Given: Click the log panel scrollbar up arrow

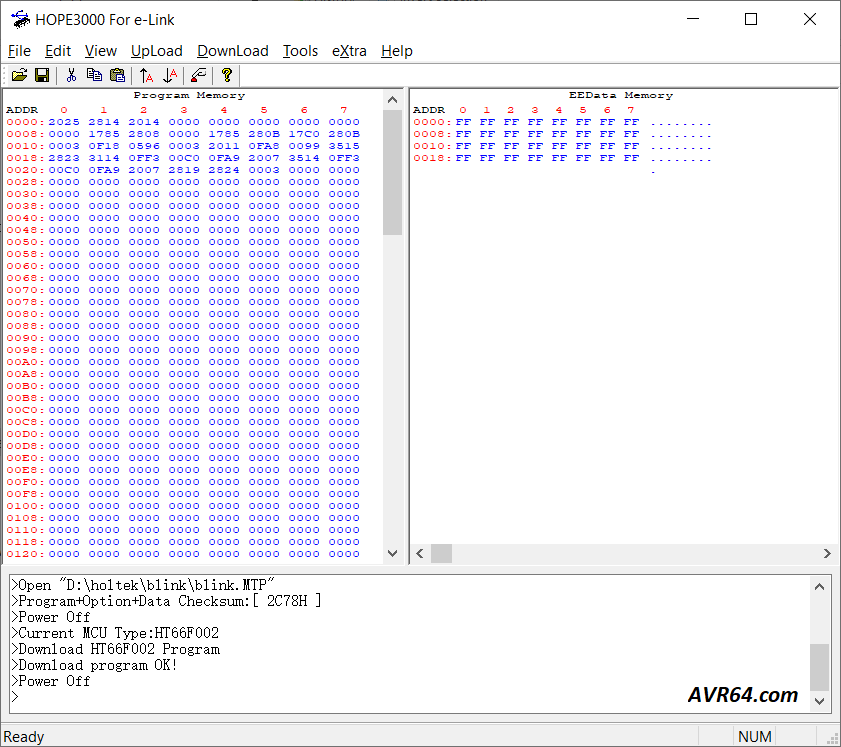Looking at the screenshot, I should 819,586.
